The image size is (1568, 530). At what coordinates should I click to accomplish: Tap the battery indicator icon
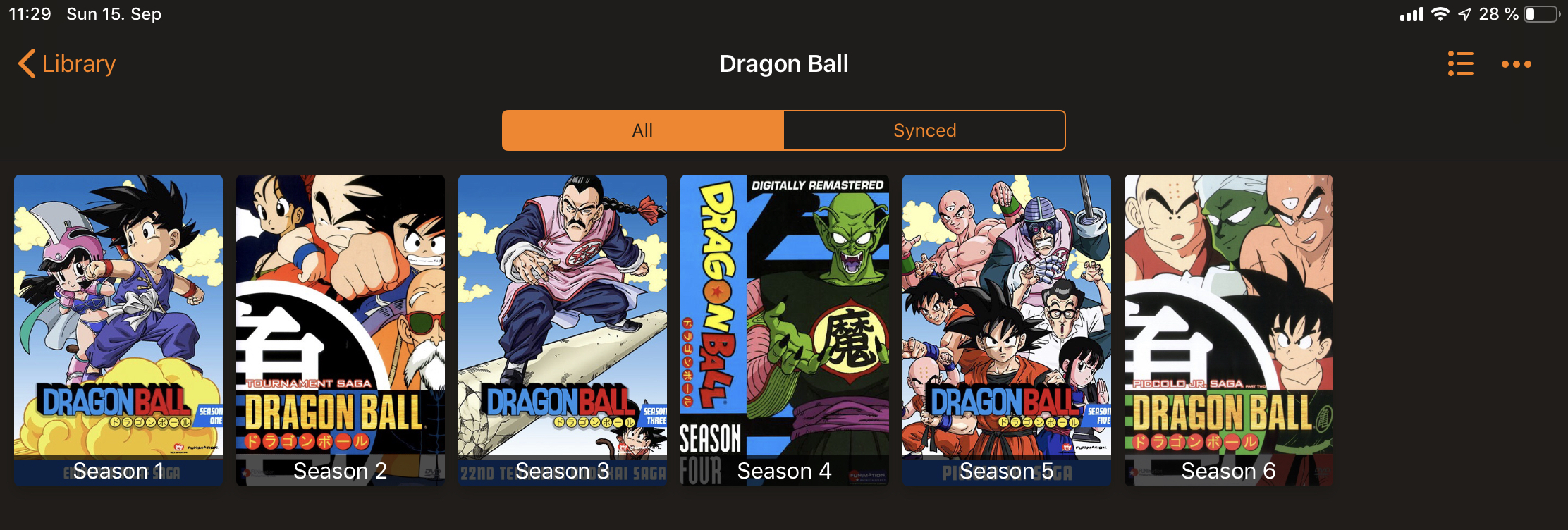1542,14
